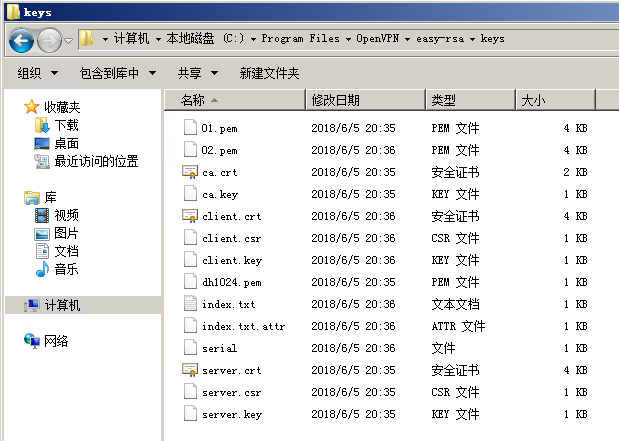
Task: Select the client.csr file icon
Action: (190, 237)
